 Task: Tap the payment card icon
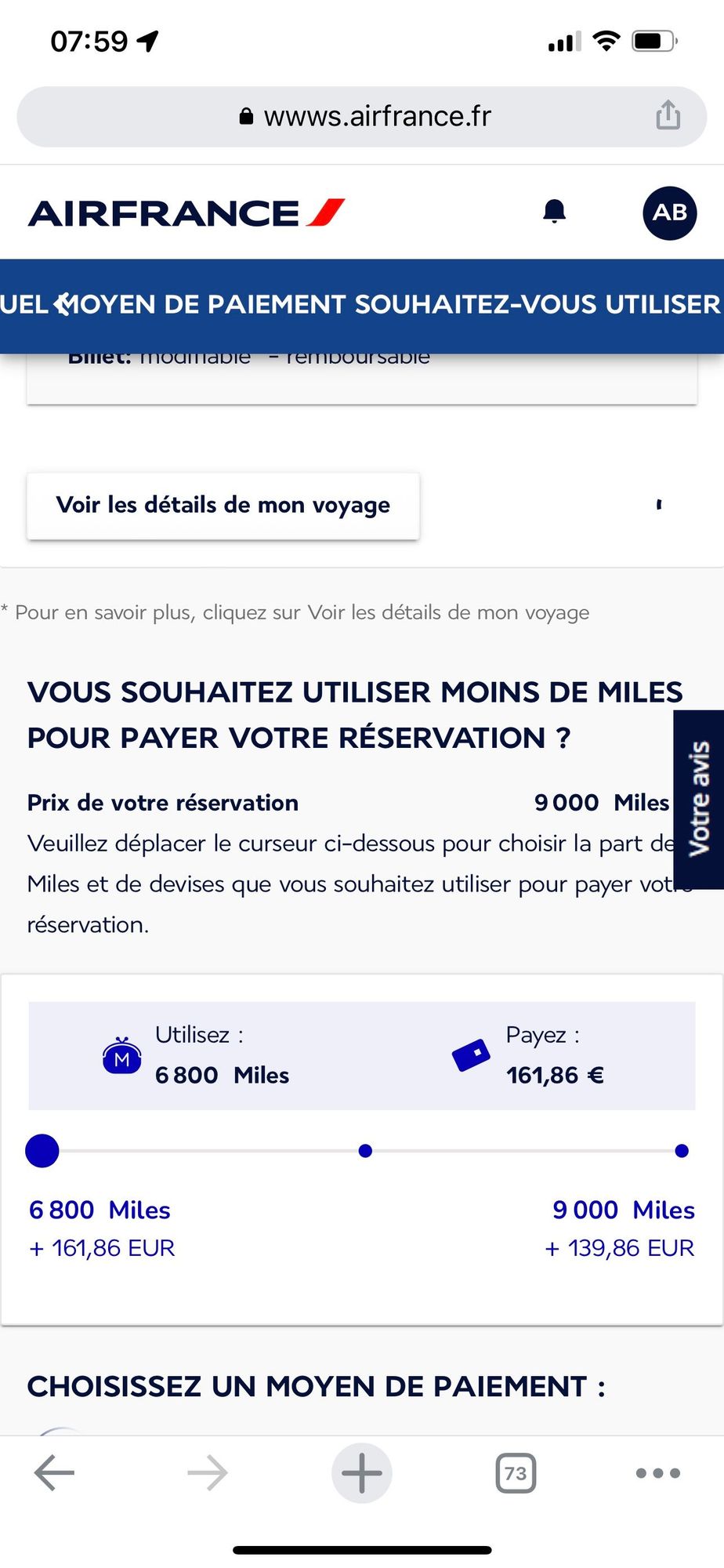[471, 1055]
